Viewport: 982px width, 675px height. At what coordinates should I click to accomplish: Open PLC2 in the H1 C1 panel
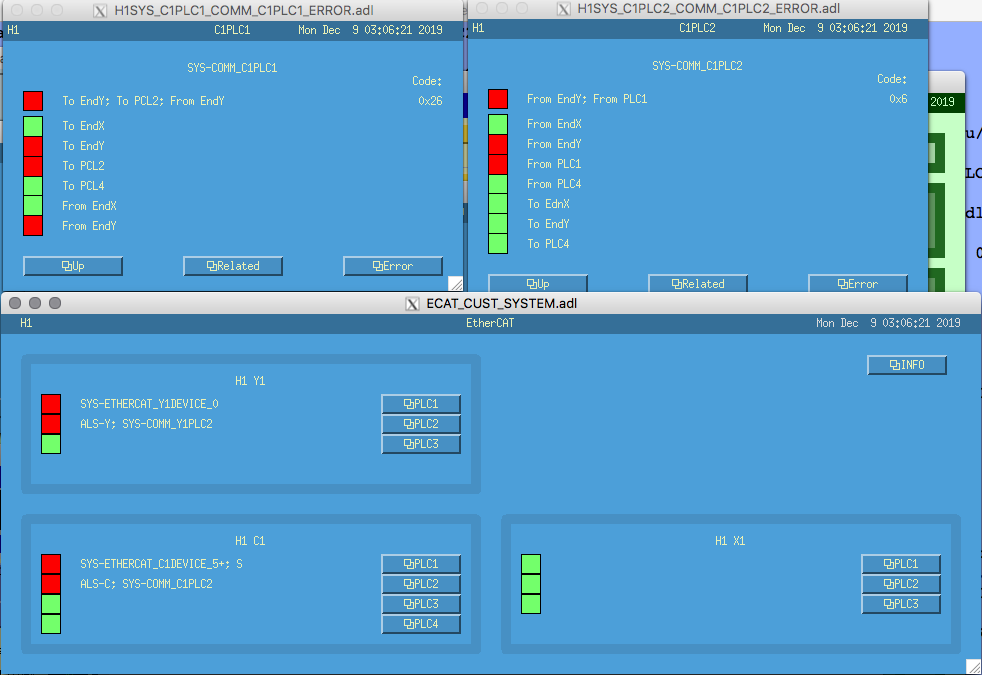coord(421,584)
